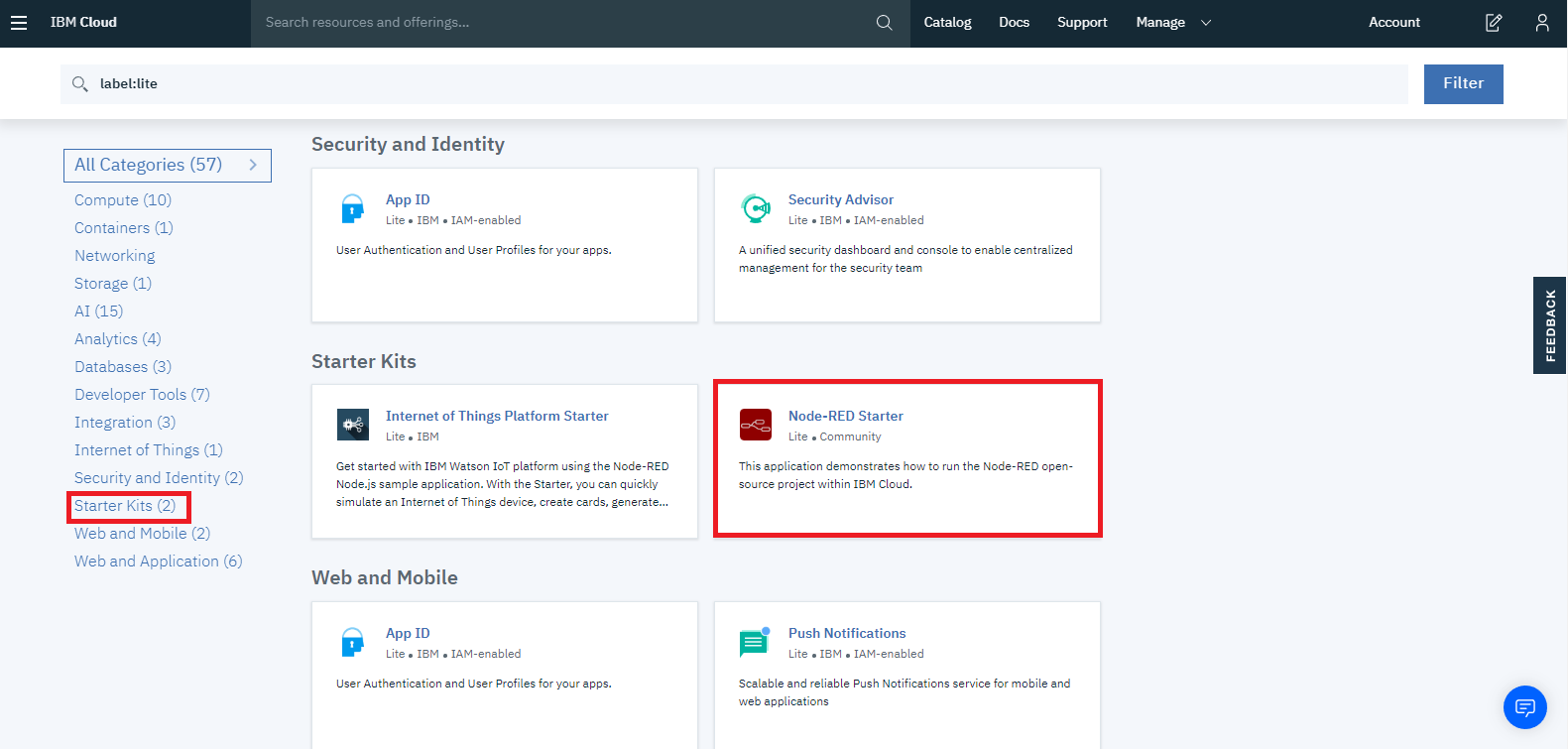Viewport: 1568px width, 749px height.
Task: Click the Push Notifications description text
Action: (905, 692)
